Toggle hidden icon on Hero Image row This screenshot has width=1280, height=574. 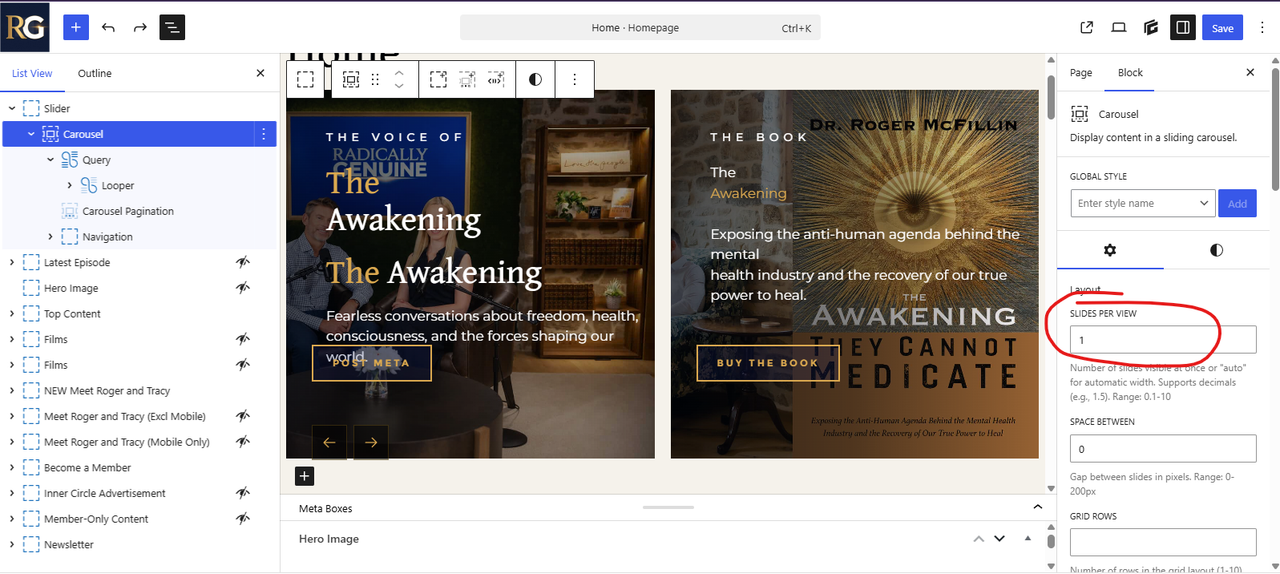point(243,288)
